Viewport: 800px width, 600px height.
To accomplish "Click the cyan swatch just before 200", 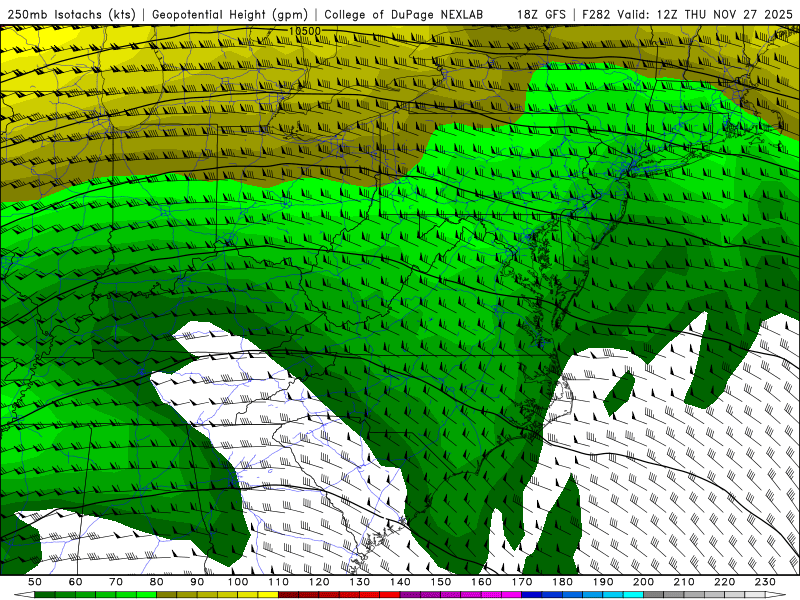I will pyautogui.click(x=634, y=595).
